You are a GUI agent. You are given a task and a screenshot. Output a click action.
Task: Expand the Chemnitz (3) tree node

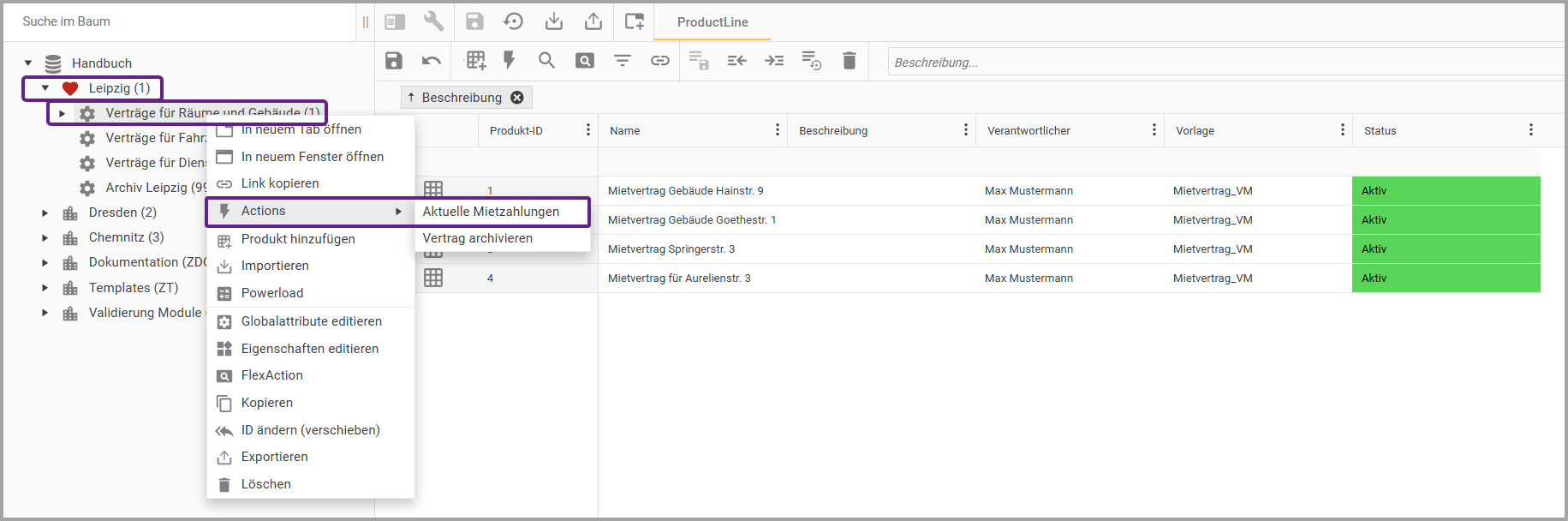tap(45, 237)
